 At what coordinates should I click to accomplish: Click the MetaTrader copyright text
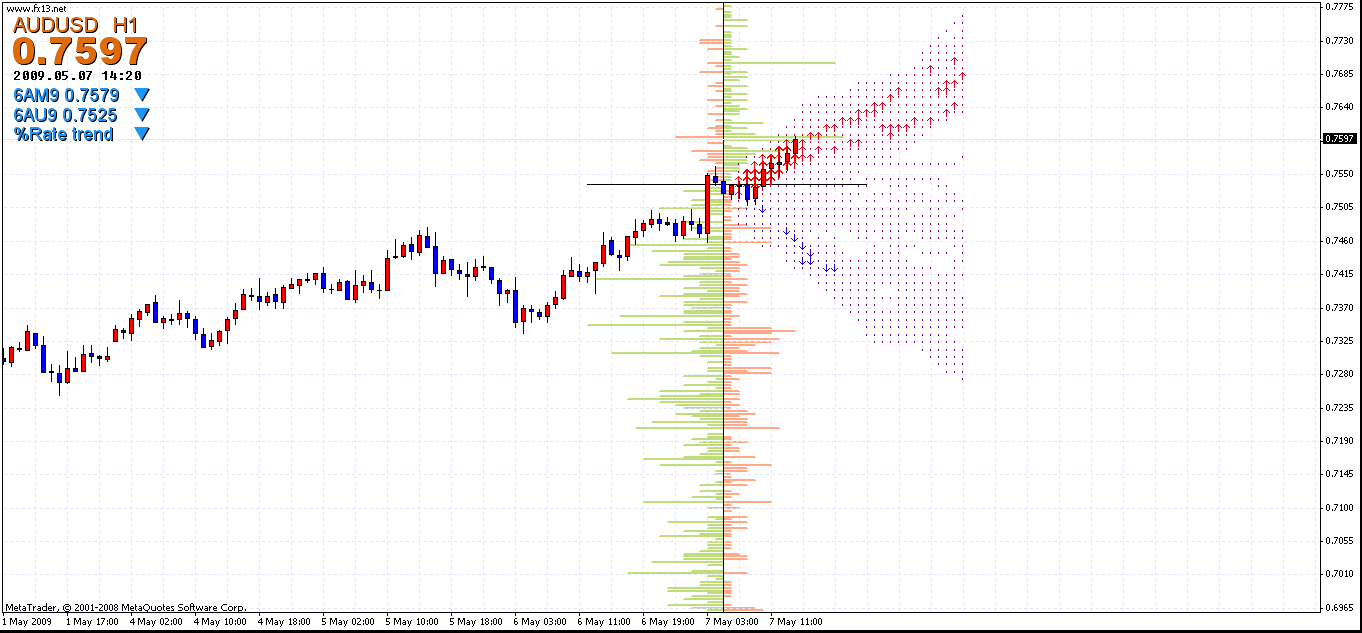point(125,607)
